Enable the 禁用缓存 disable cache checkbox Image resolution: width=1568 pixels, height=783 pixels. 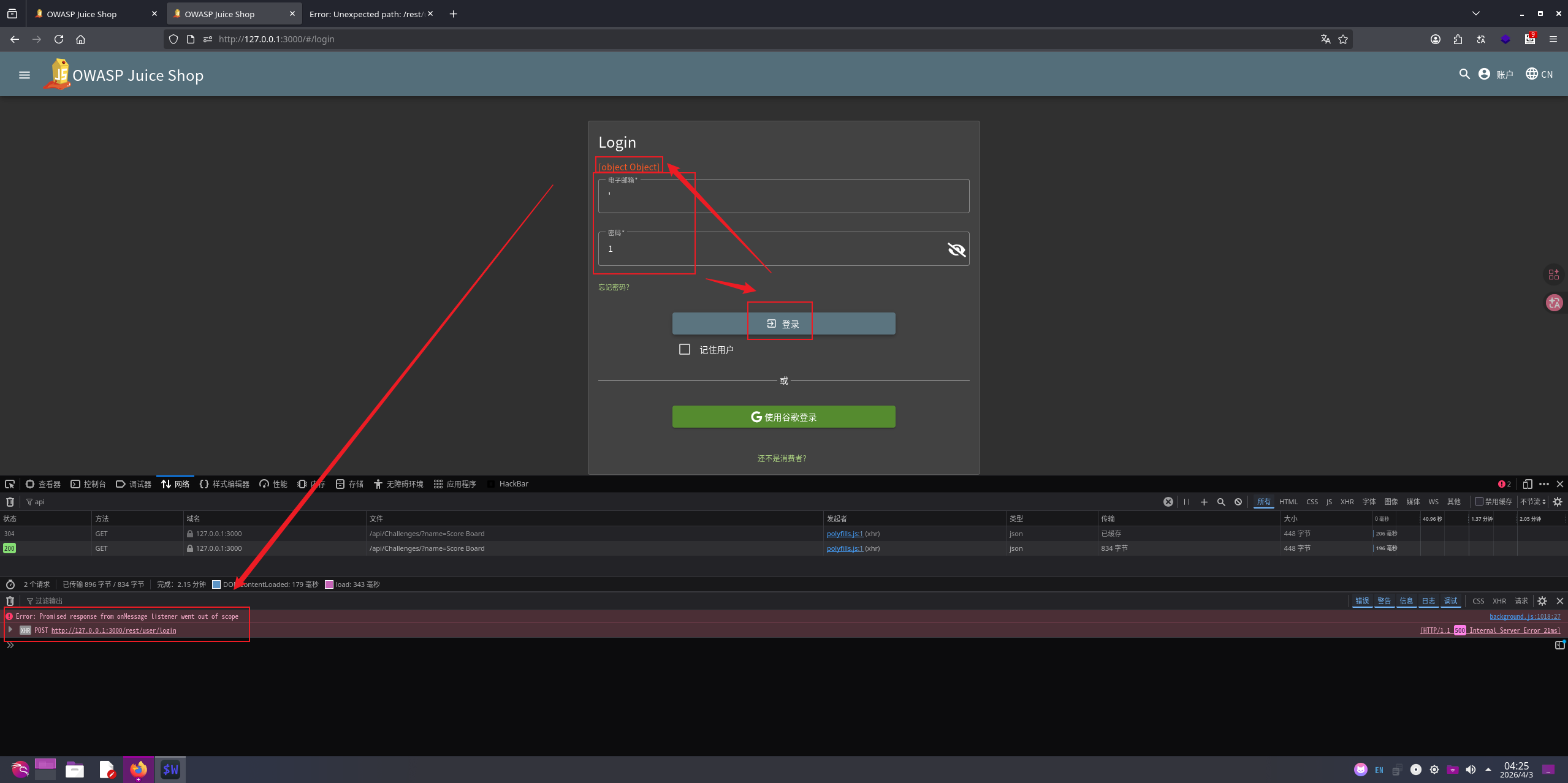[x=1479, y=501]
